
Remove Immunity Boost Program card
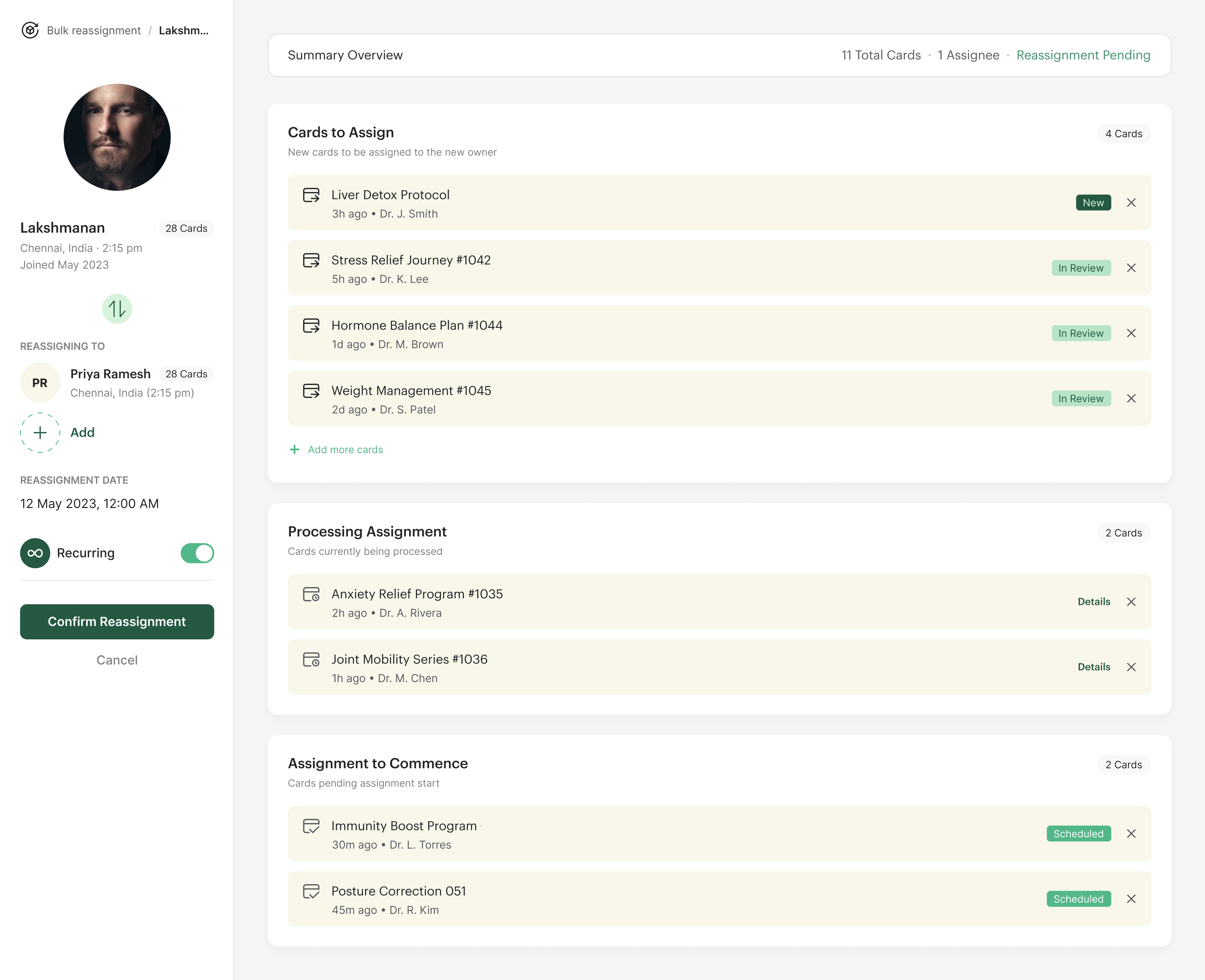pyautogui.click(x=1131, y=834)
